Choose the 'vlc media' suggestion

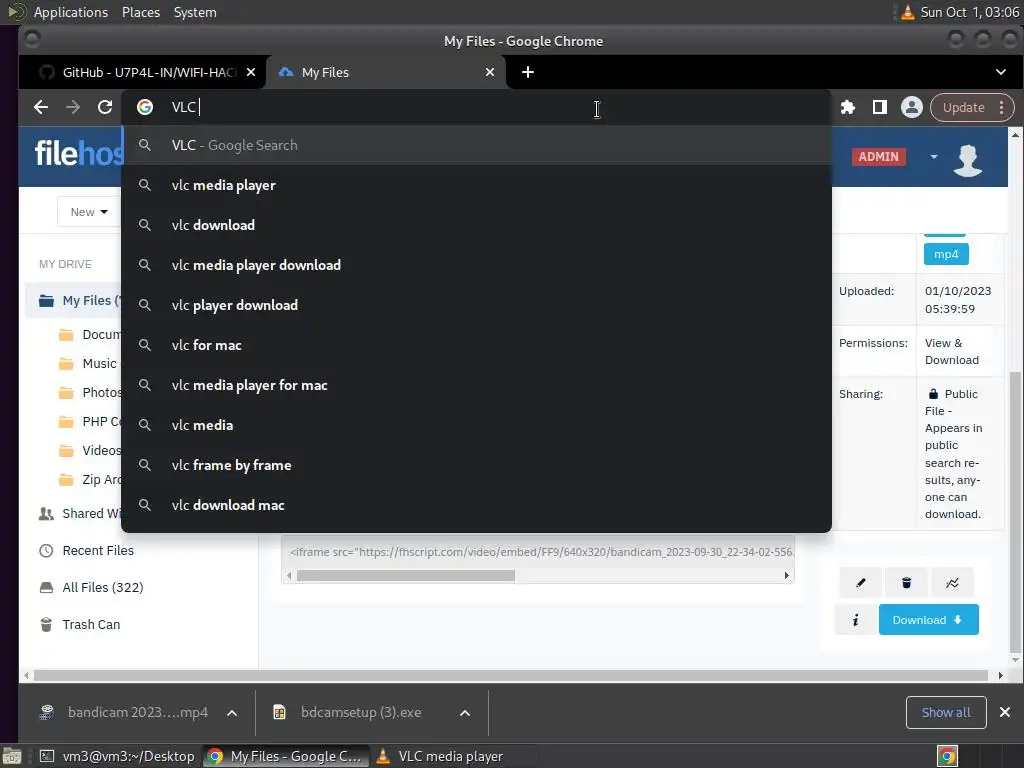click(x=477, y=425)
